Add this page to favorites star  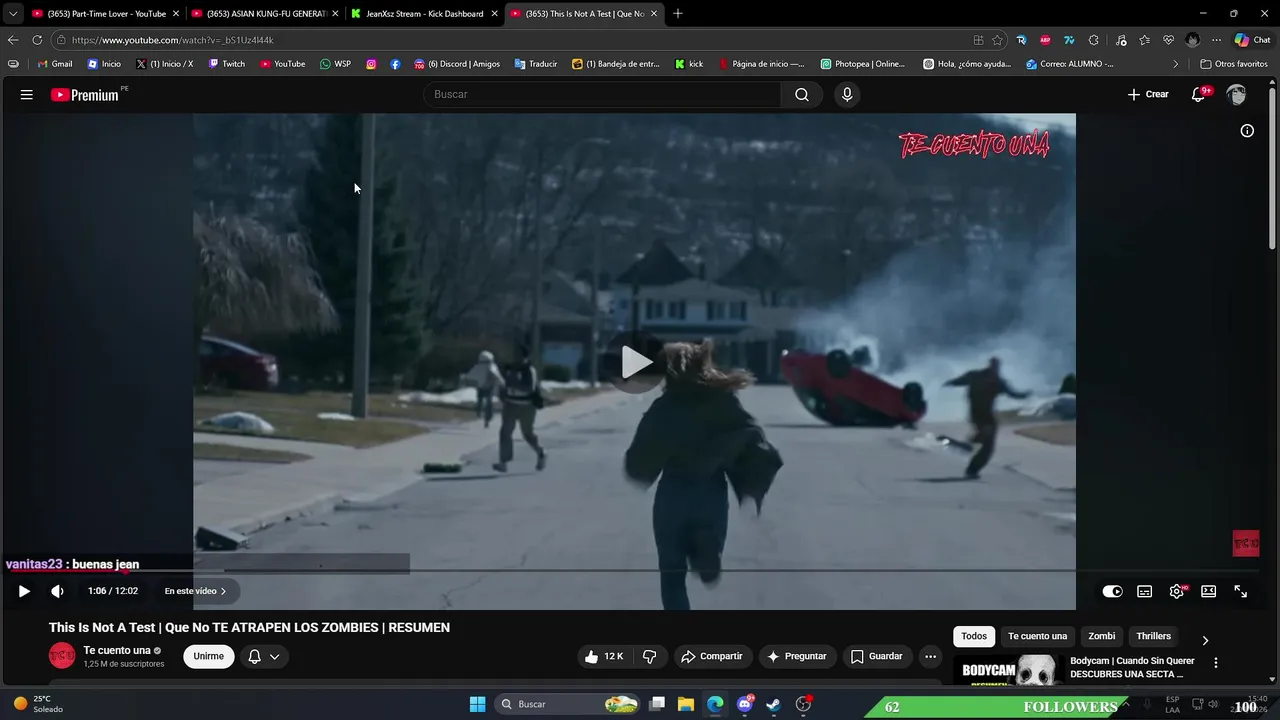(997, 40)
